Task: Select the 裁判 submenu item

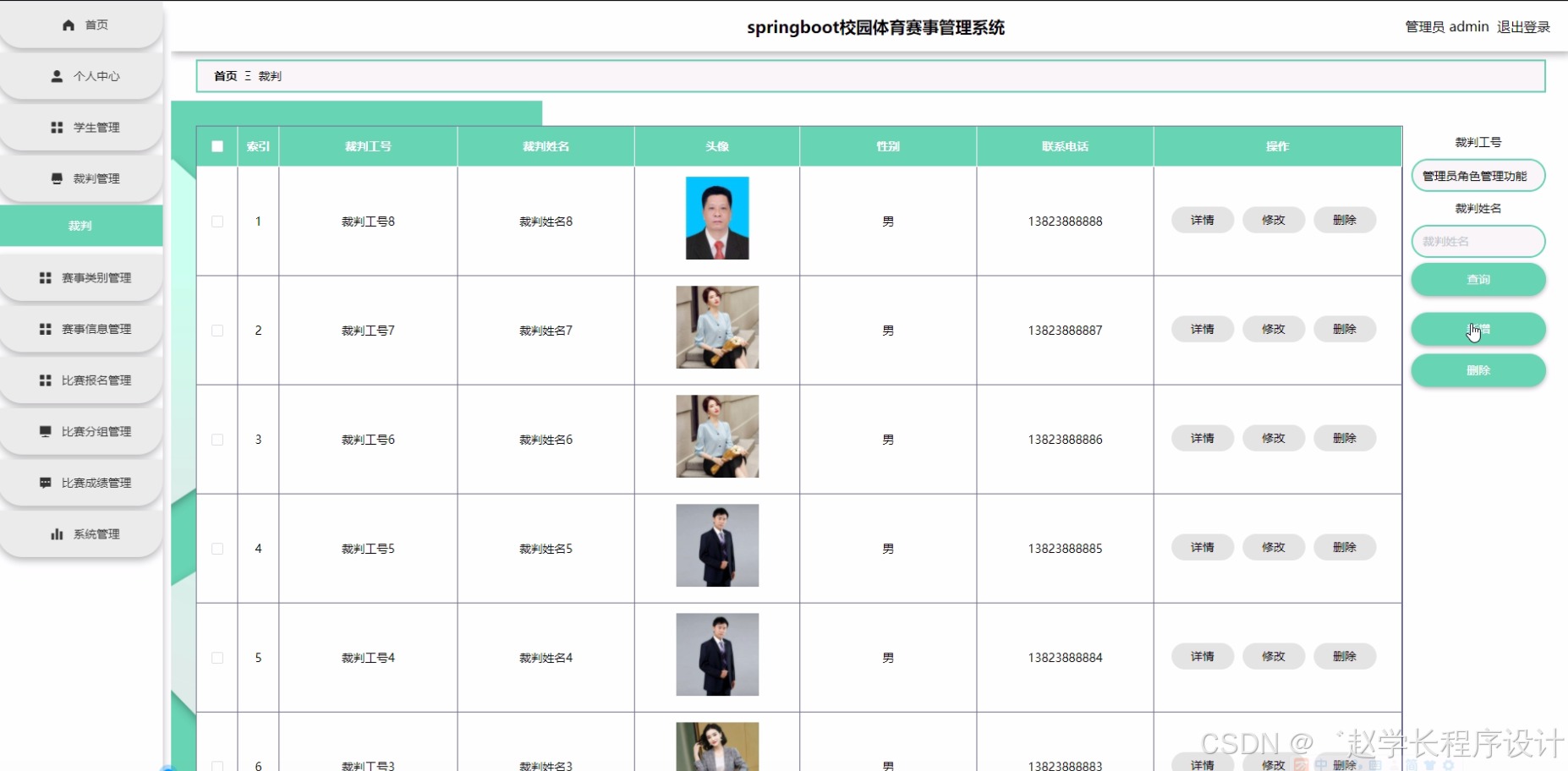Action: [81, 226]
